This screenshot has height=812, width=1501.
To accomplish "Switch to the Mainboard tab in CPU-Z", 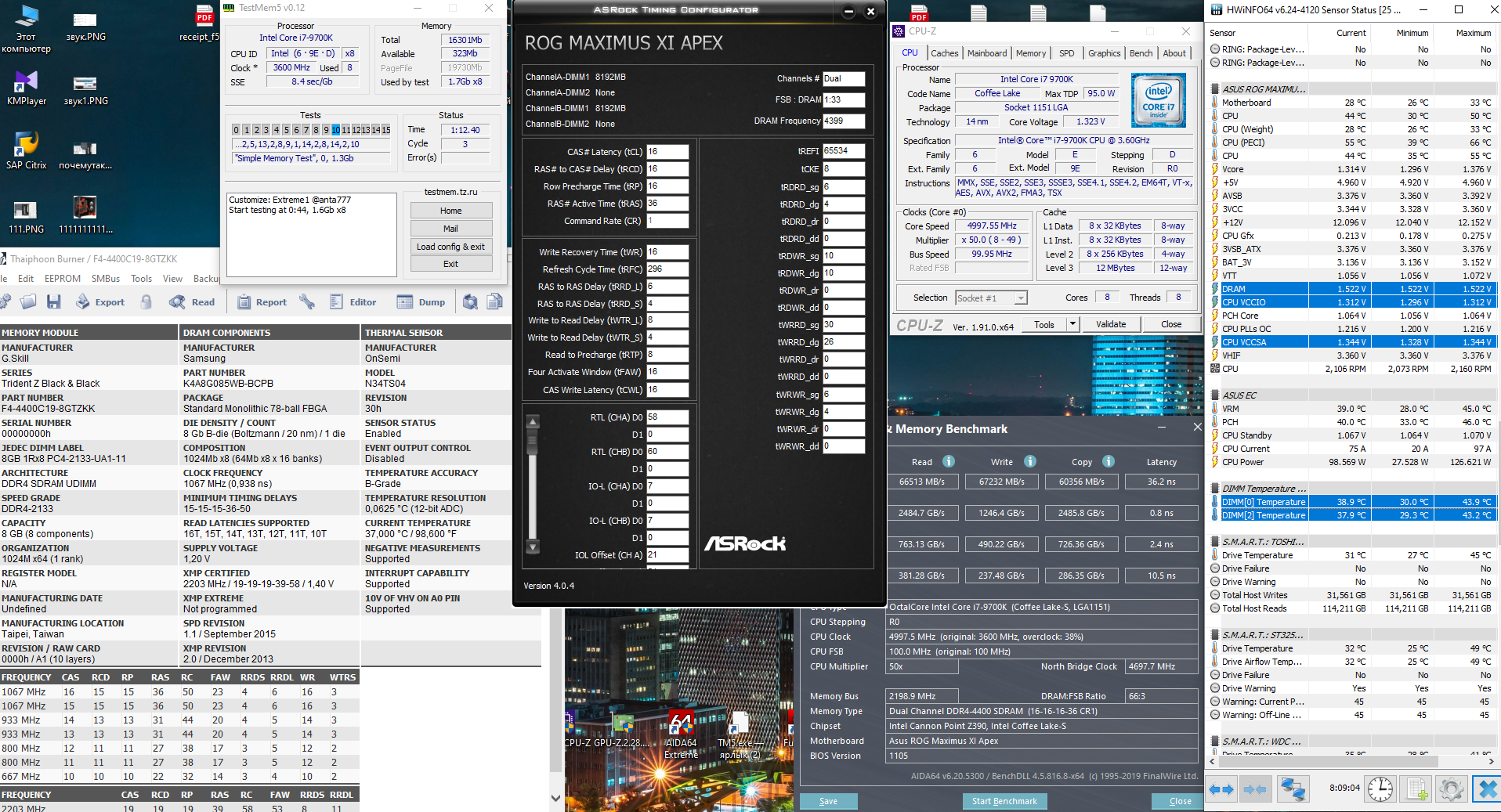I will (987, 53).
